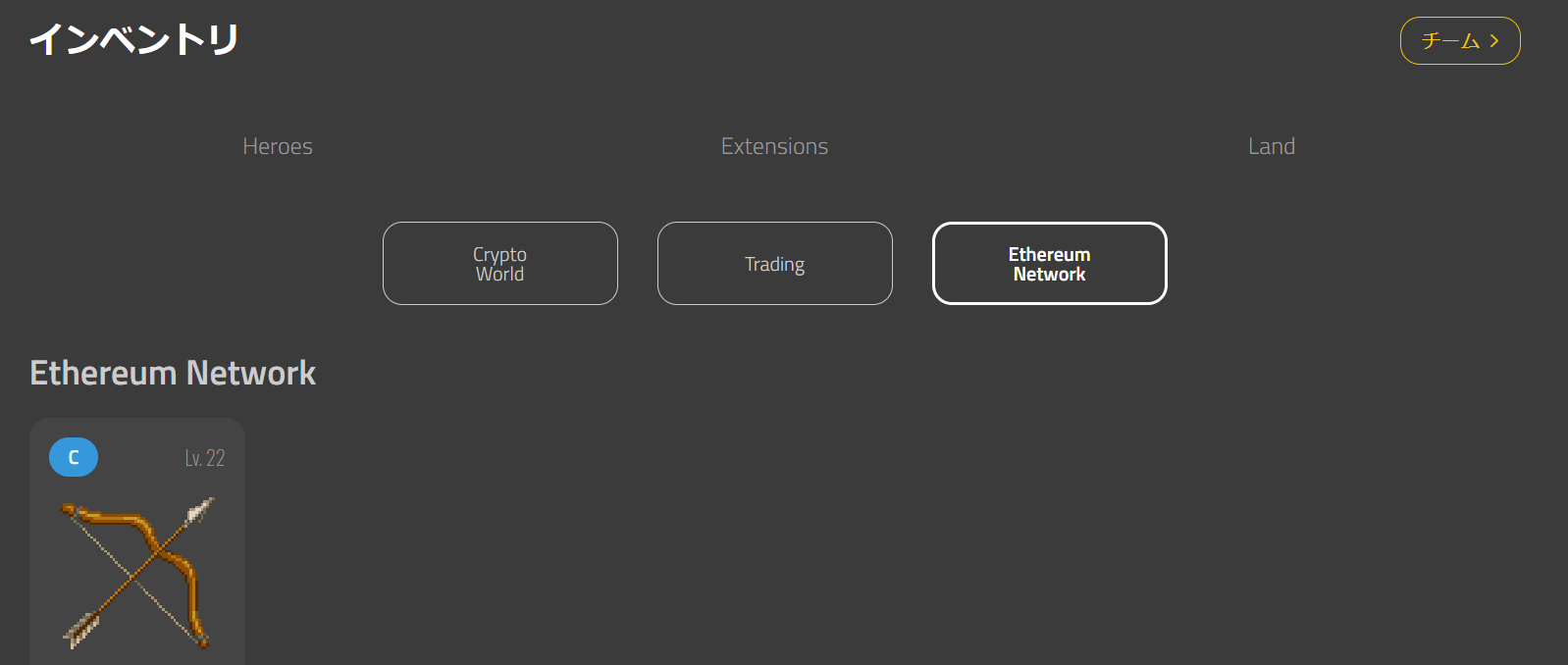Click the Ethereum Network section heading
The width and height of the screenshot is (1568, 665).
click(173, 373)
